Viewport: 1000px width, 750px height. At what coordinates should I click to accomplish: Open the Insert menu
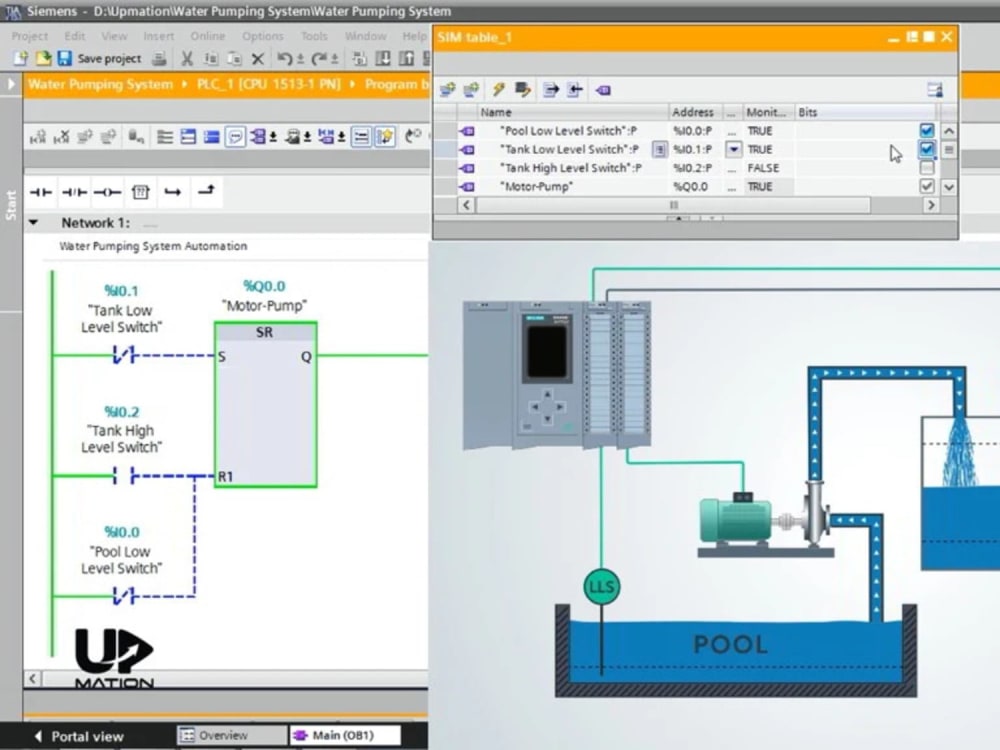click(x=158, y=36)
